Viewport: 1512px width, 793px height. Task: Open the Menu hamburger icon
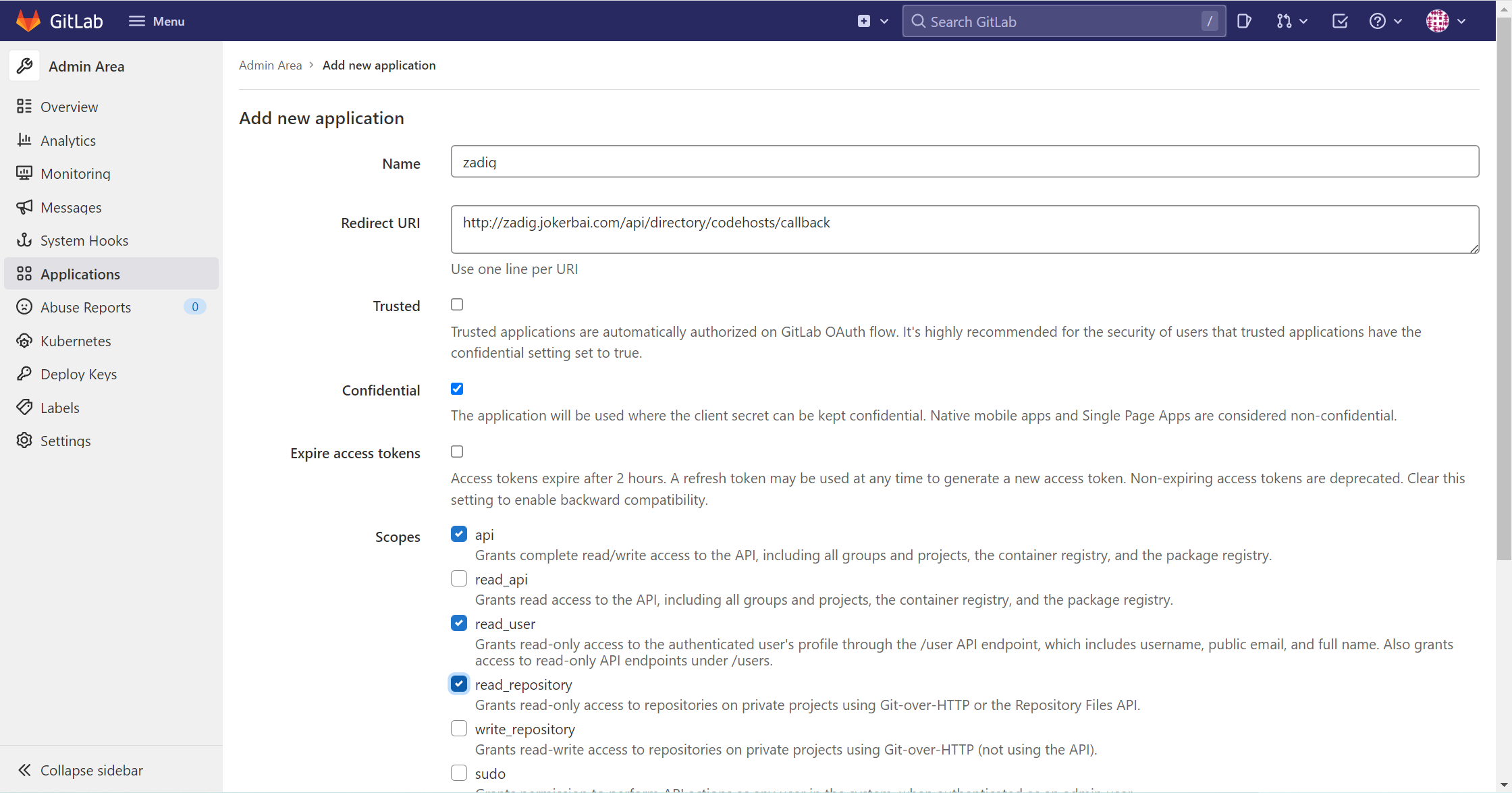(137, 21)
